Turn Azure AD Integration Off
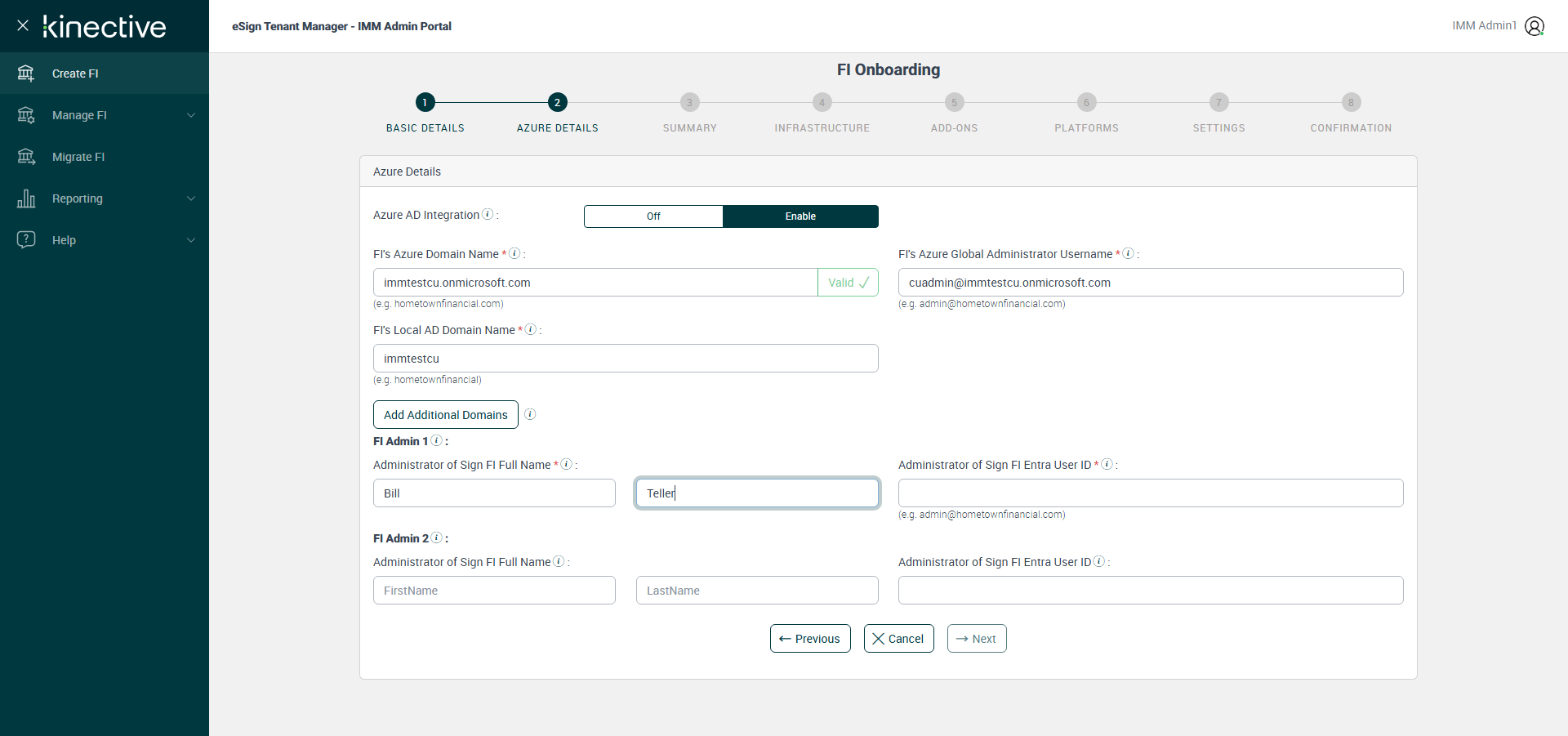The height and width of the screenshot is (736, 1568). pos(653,216)
